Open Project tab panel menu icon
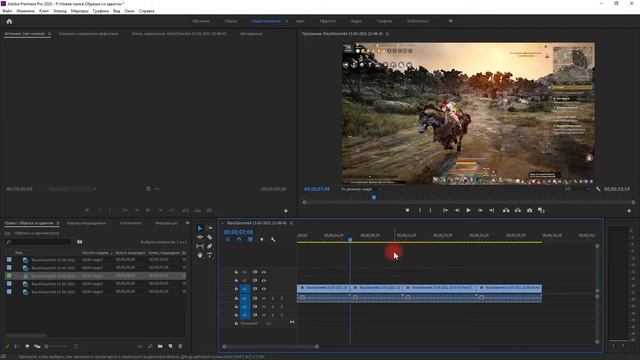Viewport: 640px width, 360px height. 58,223
